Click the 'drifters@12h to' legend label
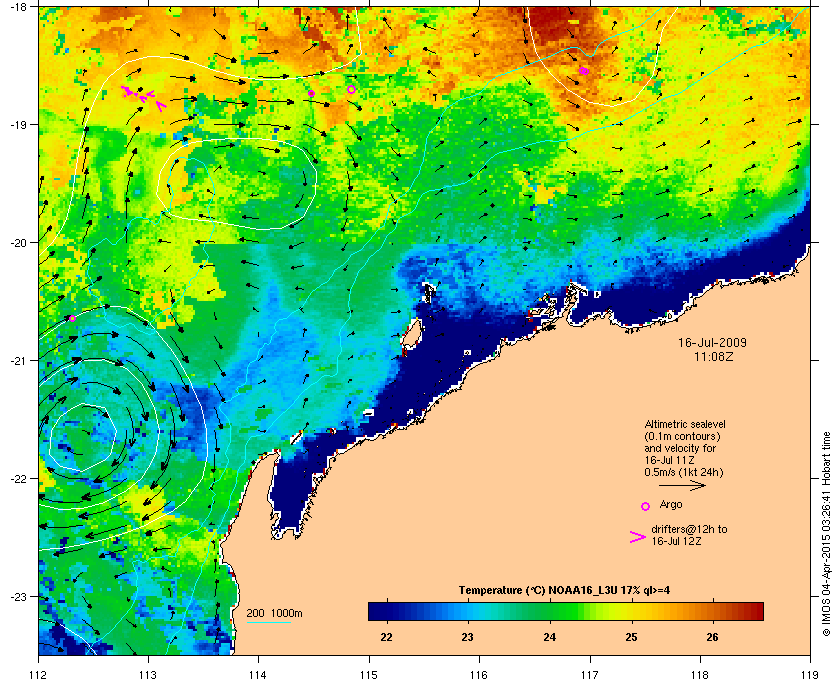The width and height of the screenshot is (840, 680). [689, 529]
